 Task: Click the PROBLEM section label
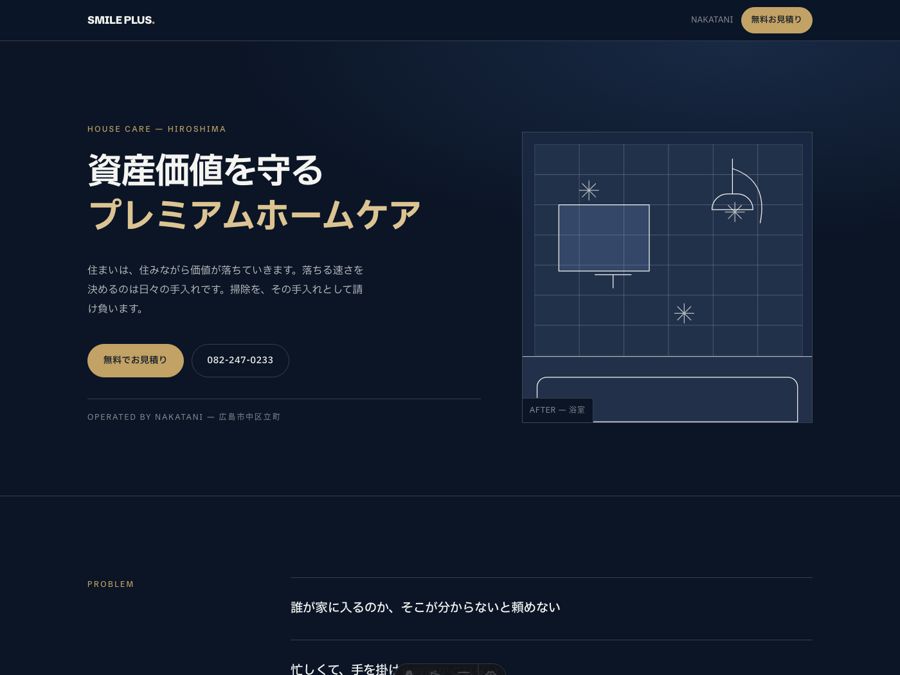coord(111,584)
